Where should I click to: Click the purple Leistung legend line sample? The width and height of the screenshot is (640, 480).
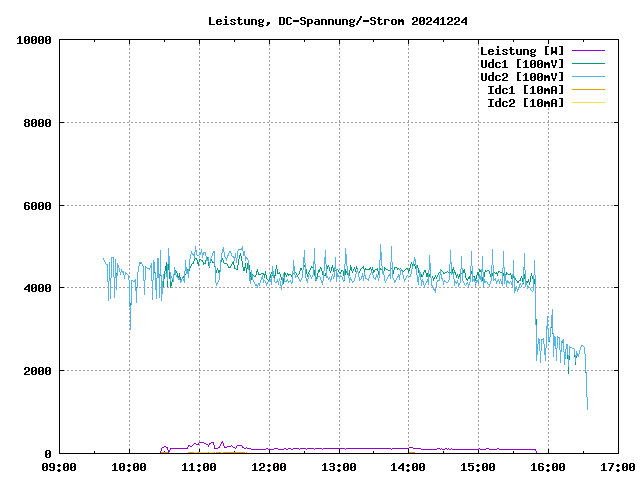pos(587,50)
